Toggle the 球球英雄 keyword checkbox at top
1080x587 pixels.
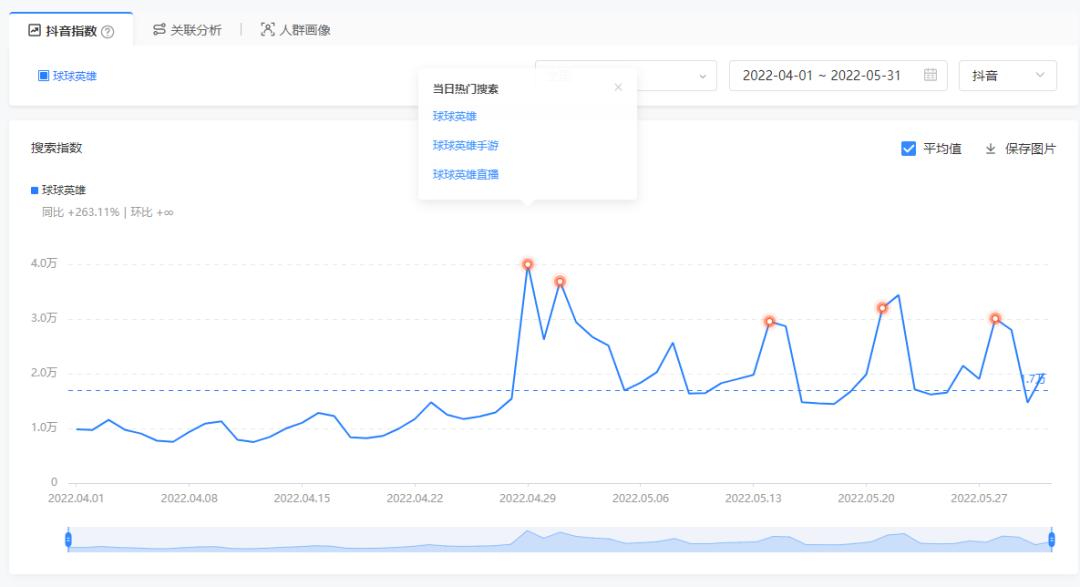[43, 76]
